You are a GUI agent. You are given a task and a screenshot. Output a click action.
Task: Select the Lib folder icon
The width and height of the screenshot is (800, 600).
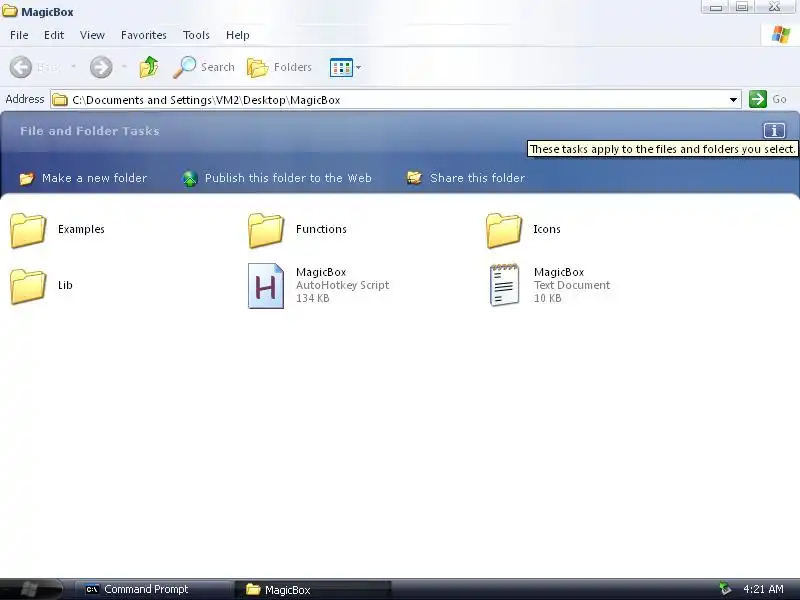28,286
